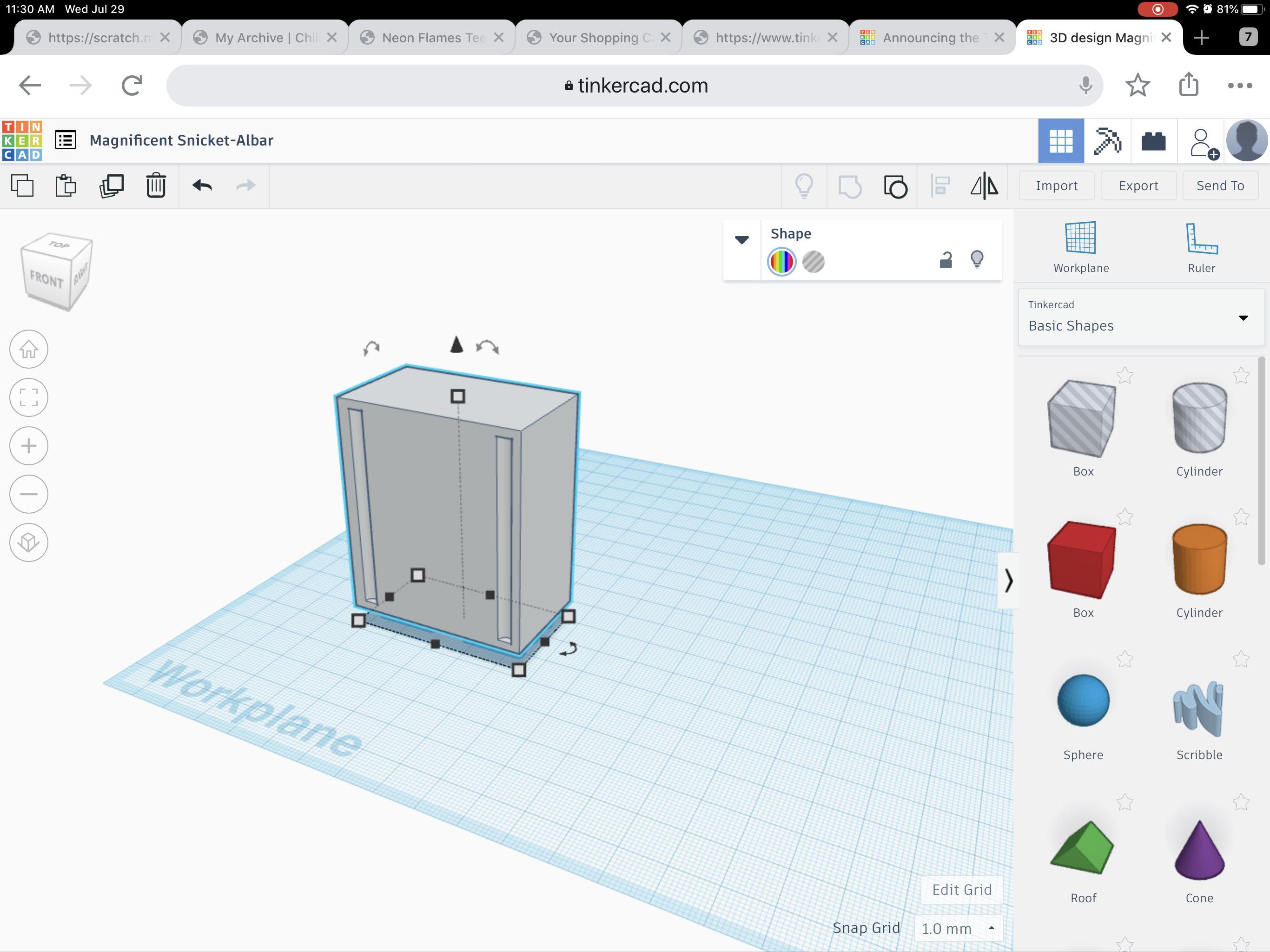Select Hole striped swatch
The image size is (1270, 952).
[813, 261]
